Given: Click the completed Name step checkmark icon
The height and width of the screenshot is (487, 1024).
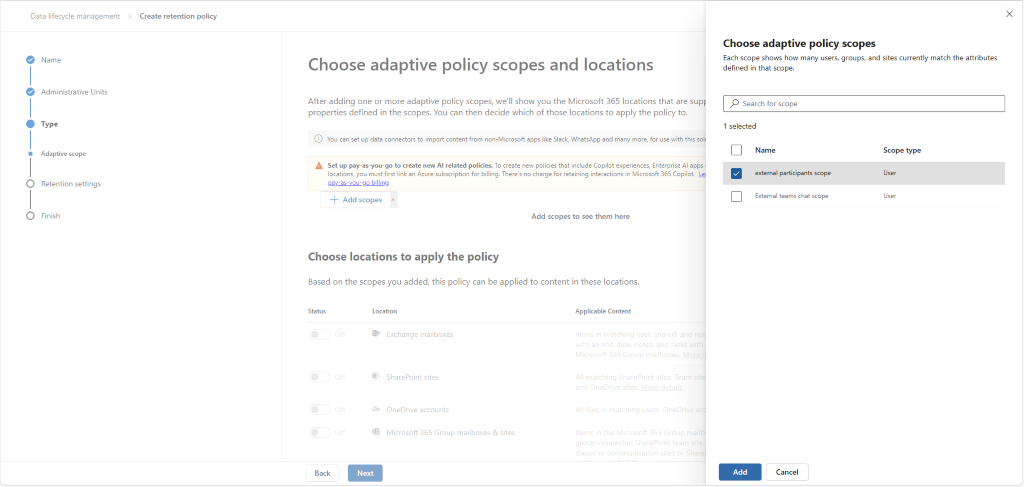Looking at the screenshot, I should 30,60.
